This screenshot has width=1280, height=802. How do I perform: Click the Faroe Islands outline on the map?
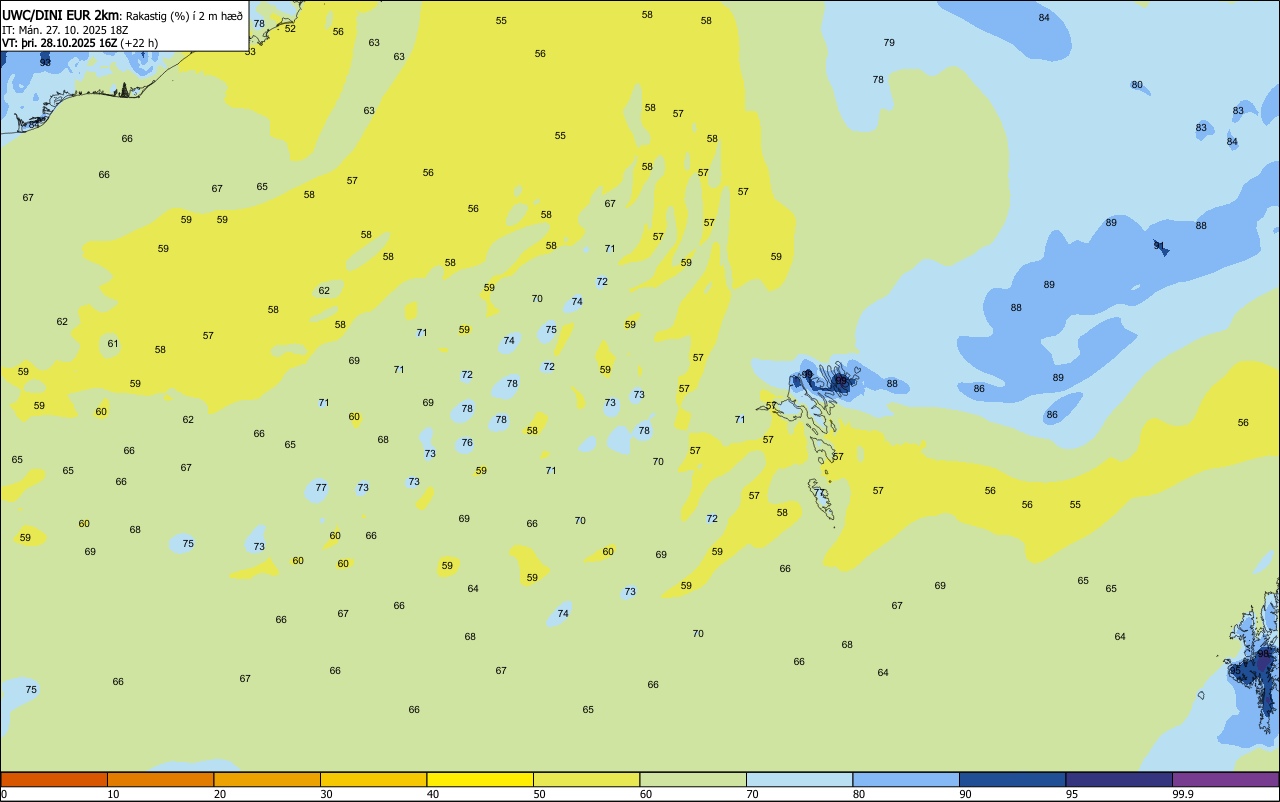point(810,440)
